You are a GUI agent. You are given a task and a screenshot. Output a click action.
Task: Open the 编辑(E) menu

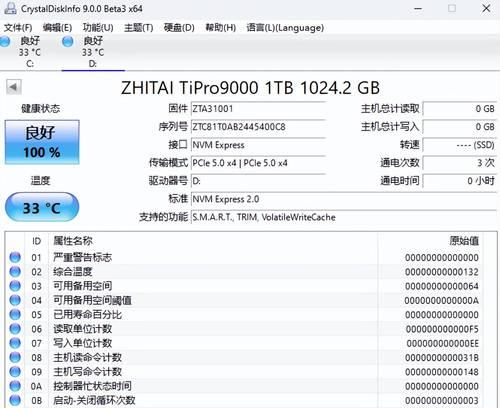57,28
